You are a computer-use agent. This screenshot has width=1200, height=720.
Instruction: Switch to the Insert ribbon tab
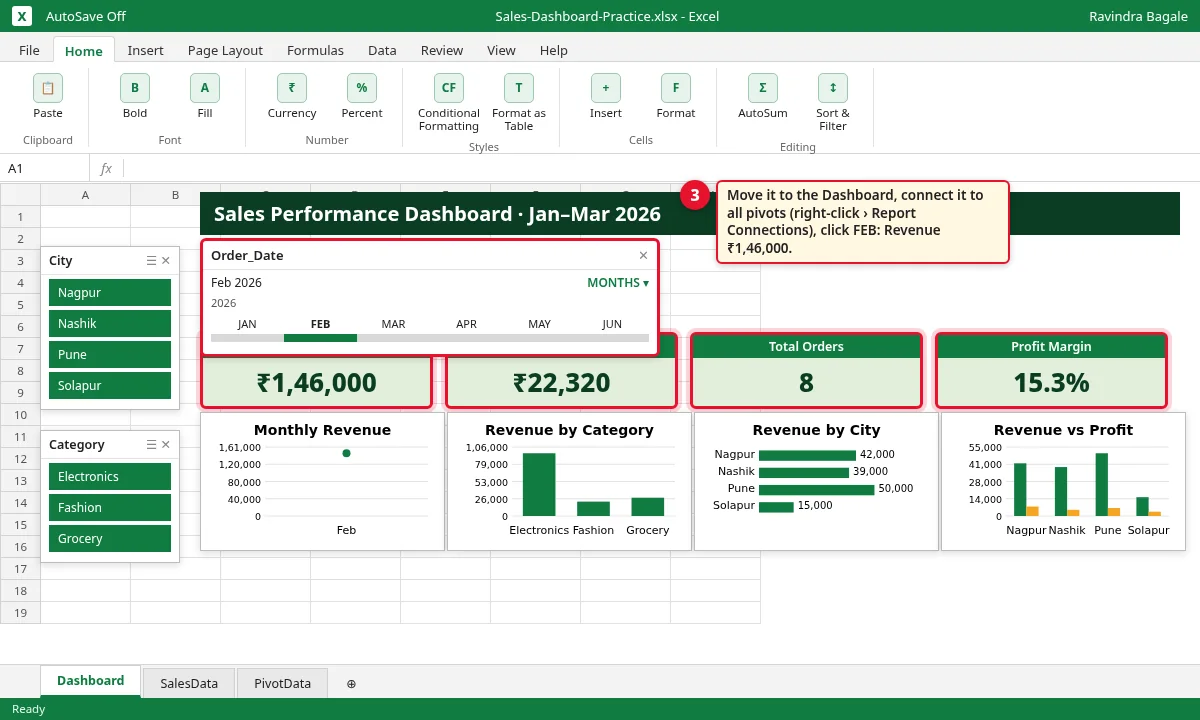click(x=145, y=50)
